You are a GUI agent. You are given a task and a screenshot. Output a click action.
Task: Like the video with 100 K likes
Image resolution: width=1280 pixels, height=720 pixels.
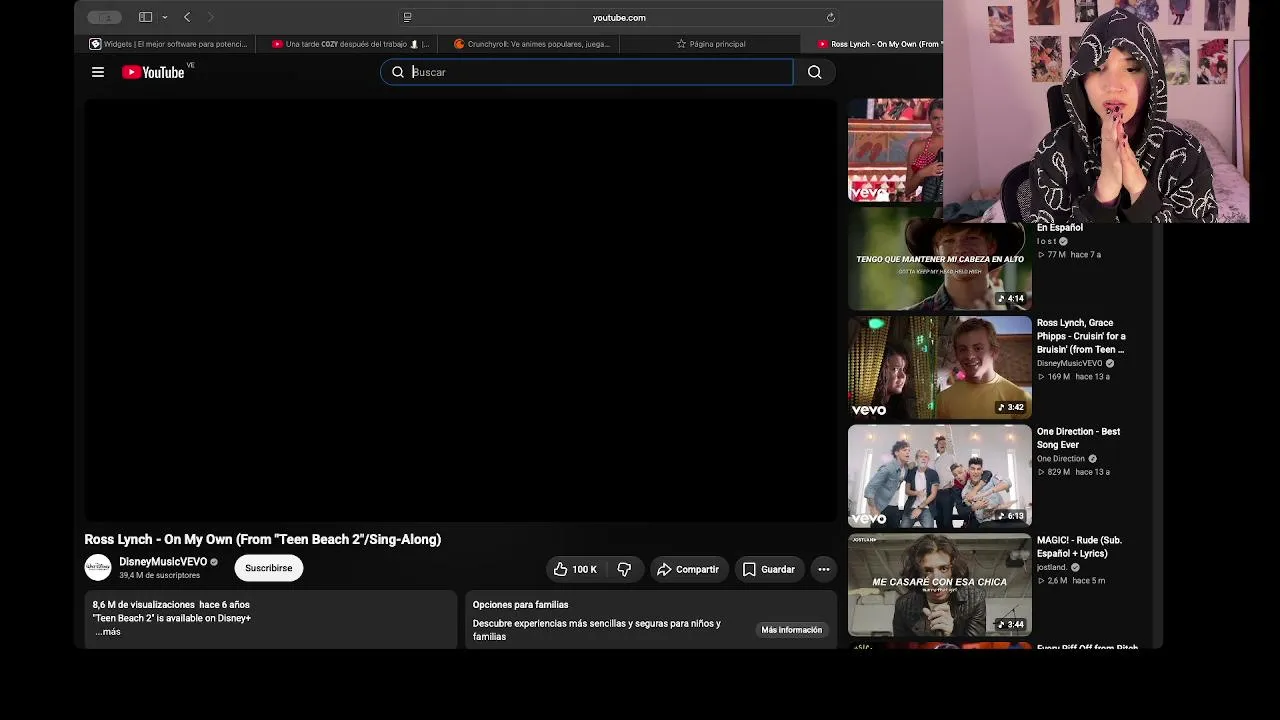575,569
